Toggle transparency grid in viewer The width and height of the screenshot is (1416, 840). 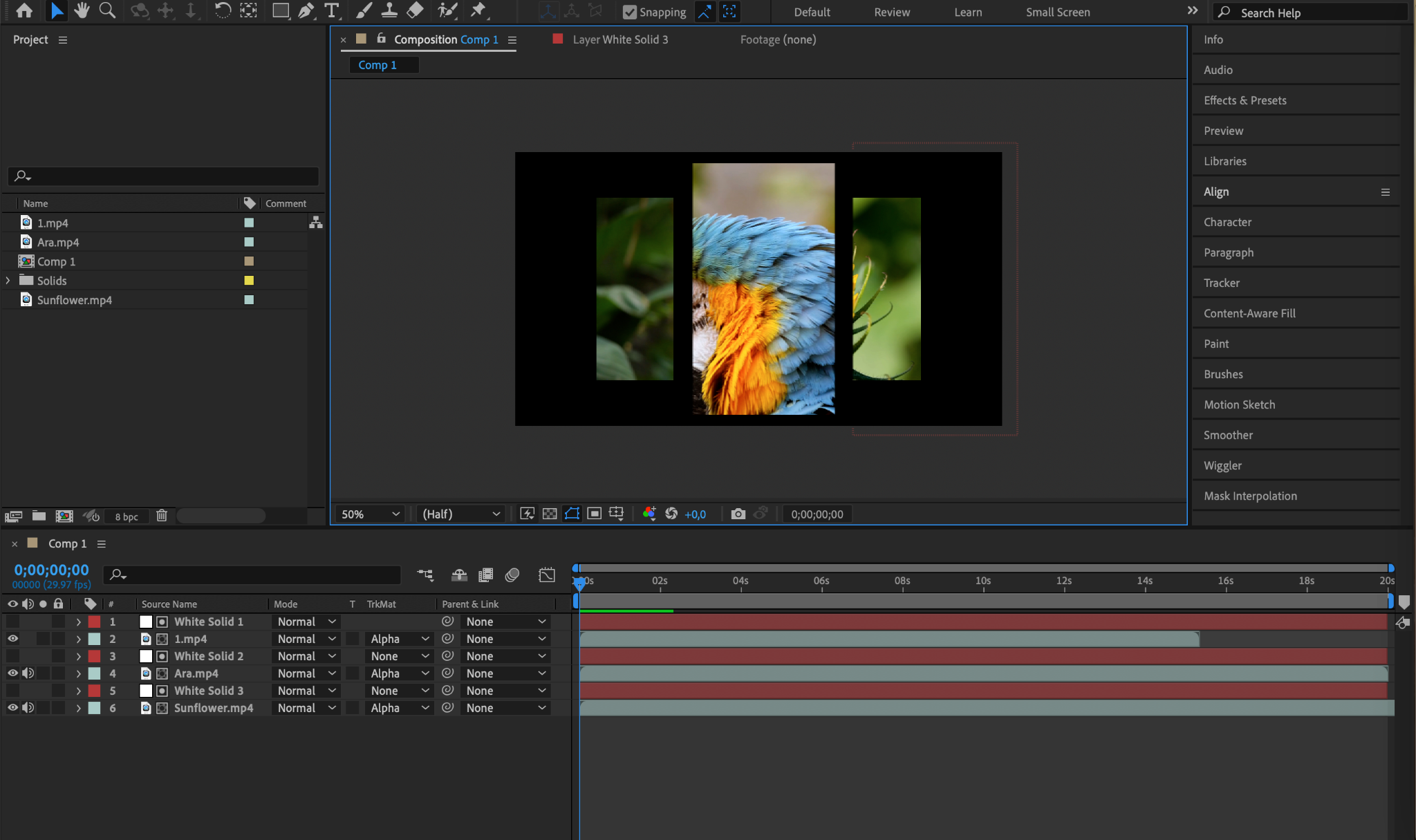pos(550,514)
